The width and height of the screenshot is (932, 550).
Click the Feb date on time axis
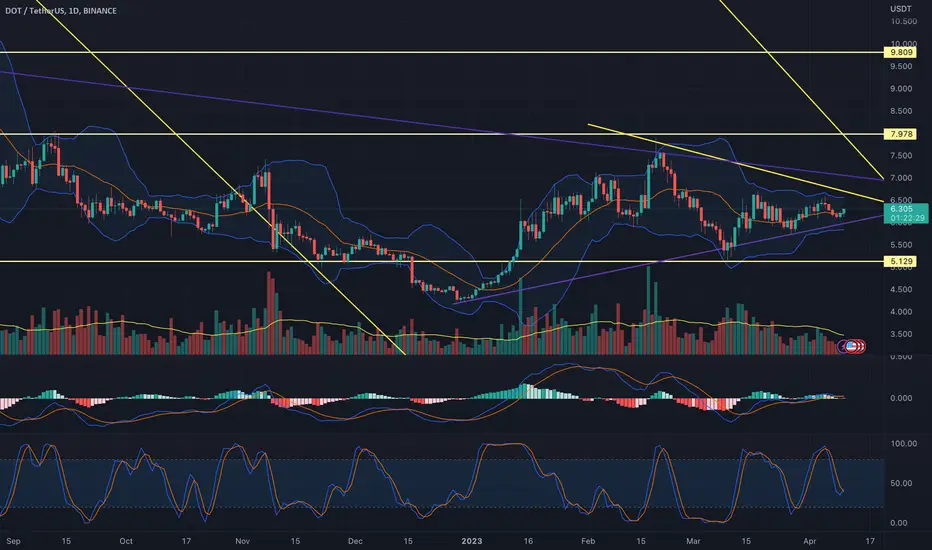(588, 541)
